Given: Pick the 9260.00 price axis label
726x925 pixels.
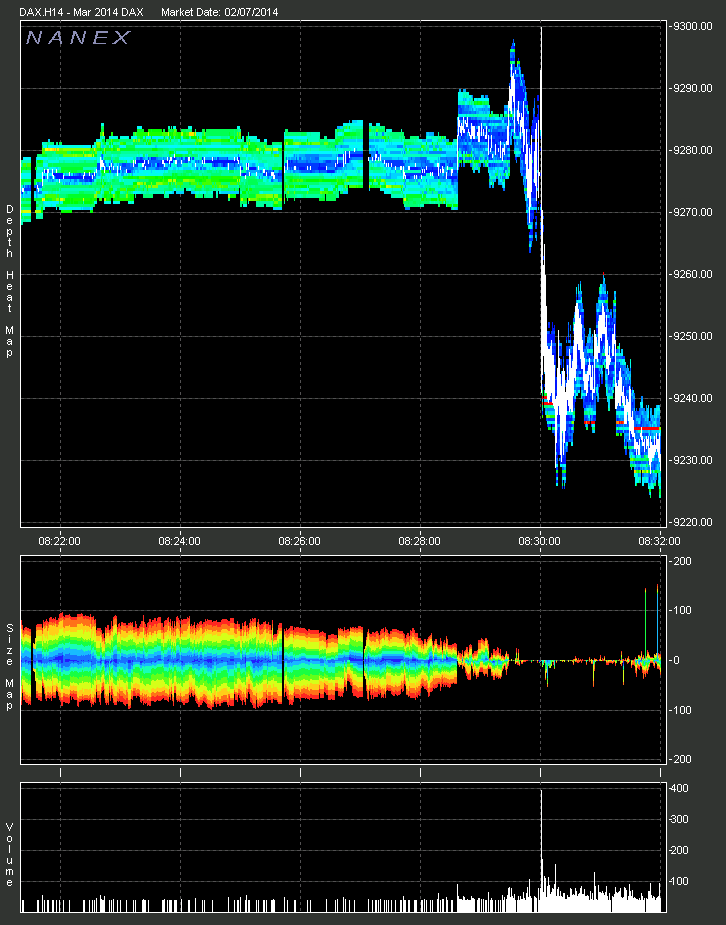Looking at the screenshot, I should click(x=691, y=274).
